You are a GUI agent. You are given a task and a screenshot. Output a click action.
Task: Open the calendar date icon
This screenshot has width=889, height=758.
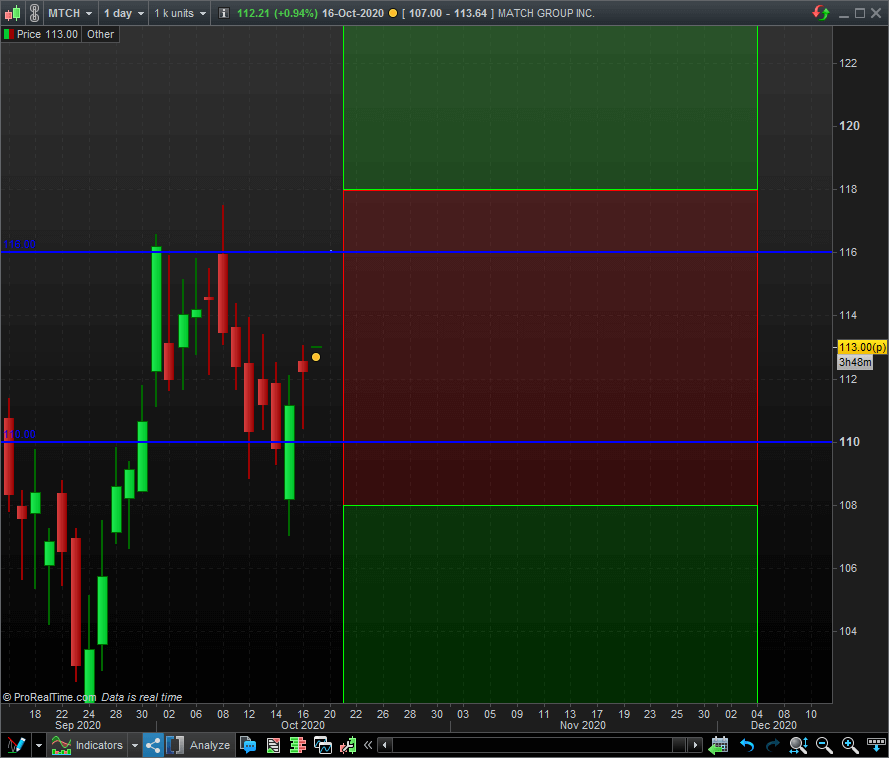tap(719, 745)
